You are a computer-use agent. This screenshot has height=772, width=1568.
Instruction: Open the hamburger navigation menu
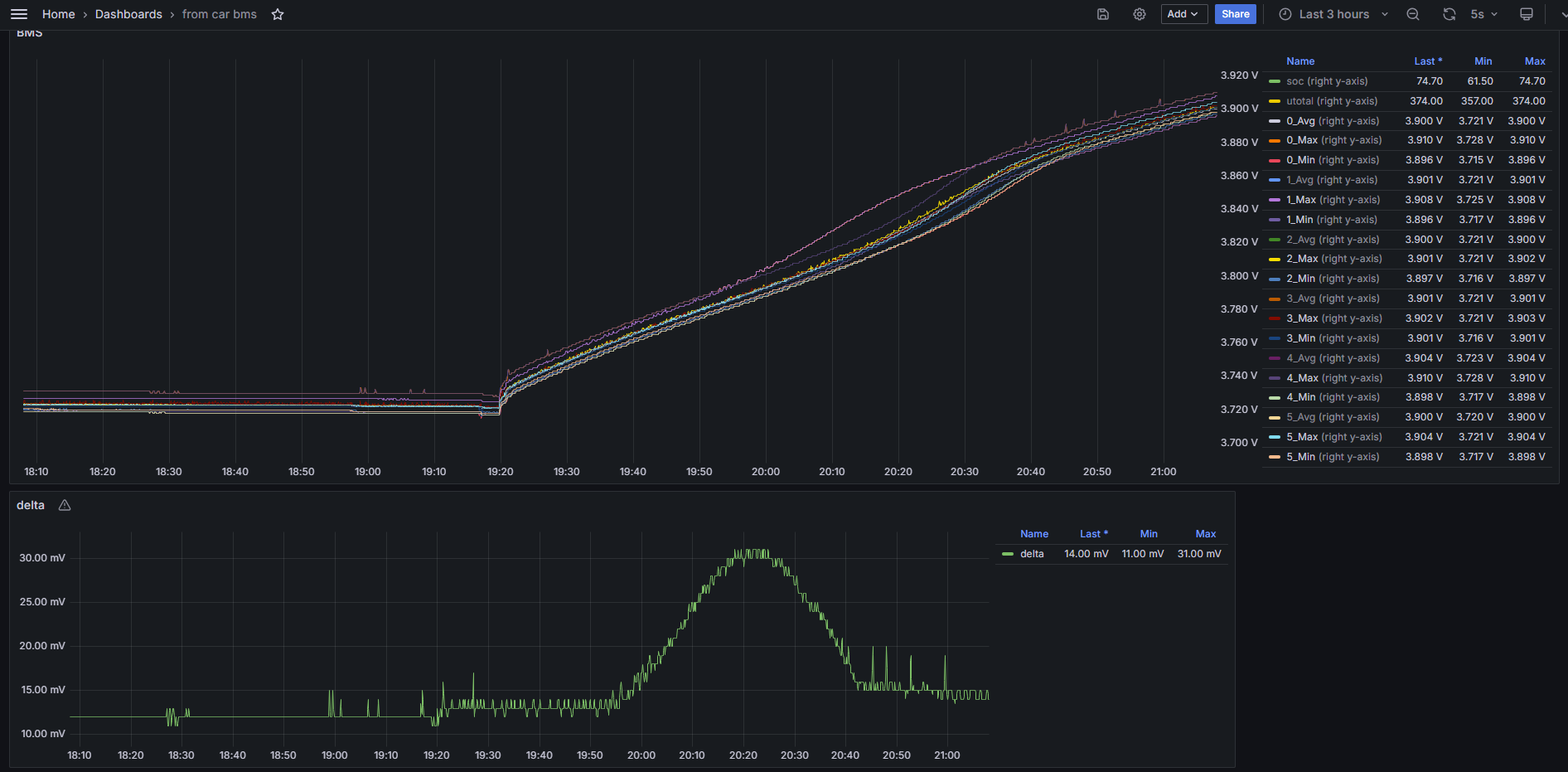tap(19, 14)
